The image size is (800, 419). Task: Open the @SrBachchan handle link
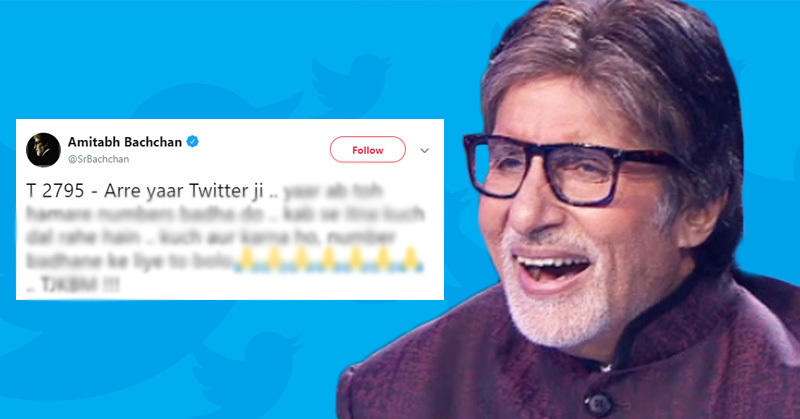pos(98,159)
